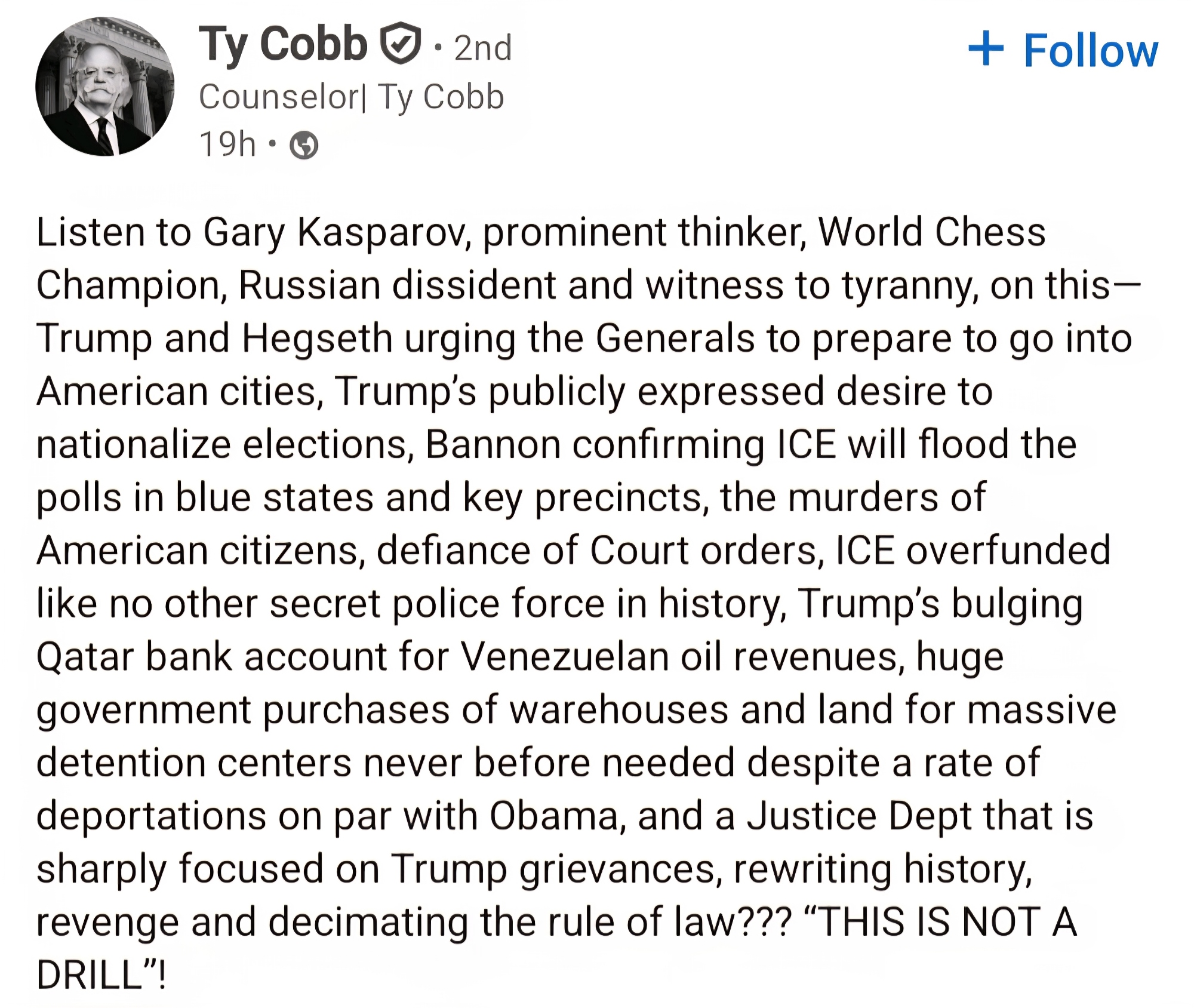The height and width of the screenshot is (1008, 1194).
Task: Click the verified shield badge icon
Action: coord(401,43)
